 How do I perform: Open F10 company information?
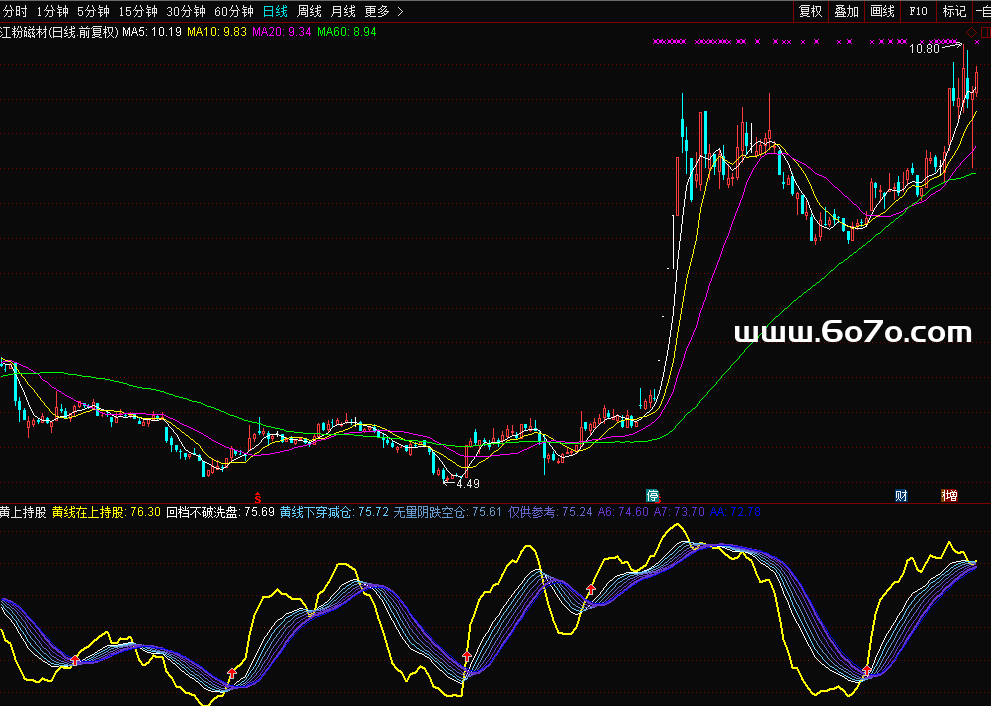918,11
